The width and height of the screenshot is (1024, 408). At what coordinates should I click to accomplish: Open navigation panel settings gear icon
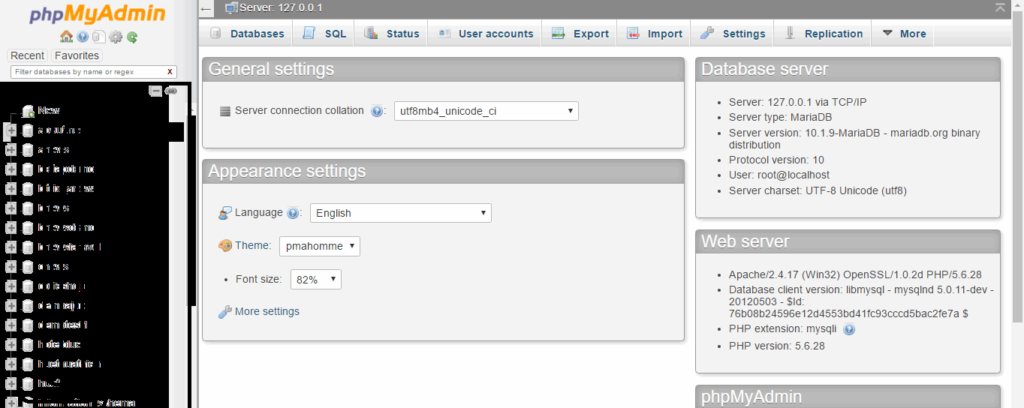tap(116, 37)
